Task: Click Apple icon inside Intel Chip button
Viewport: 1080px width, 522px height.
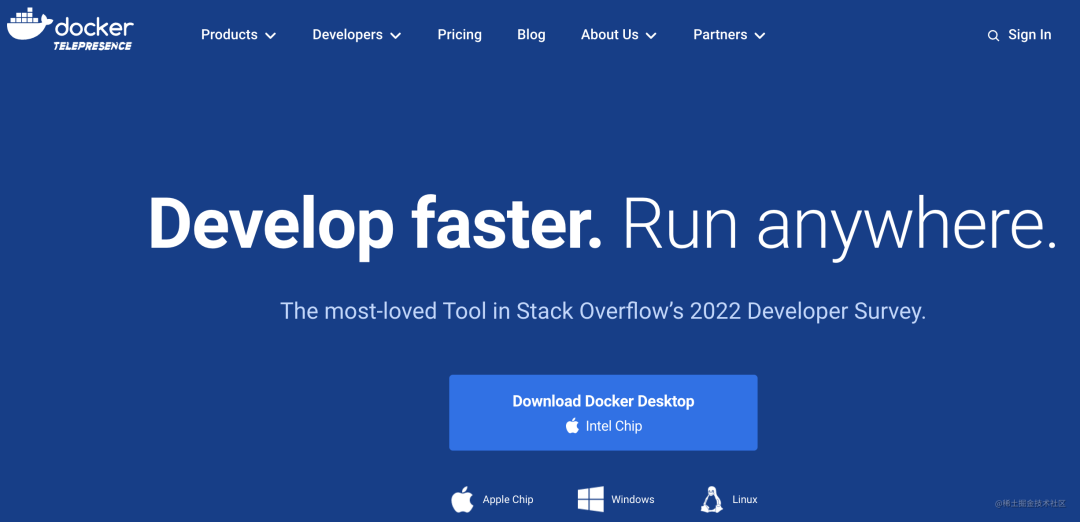Action: (x=572, y=426)
